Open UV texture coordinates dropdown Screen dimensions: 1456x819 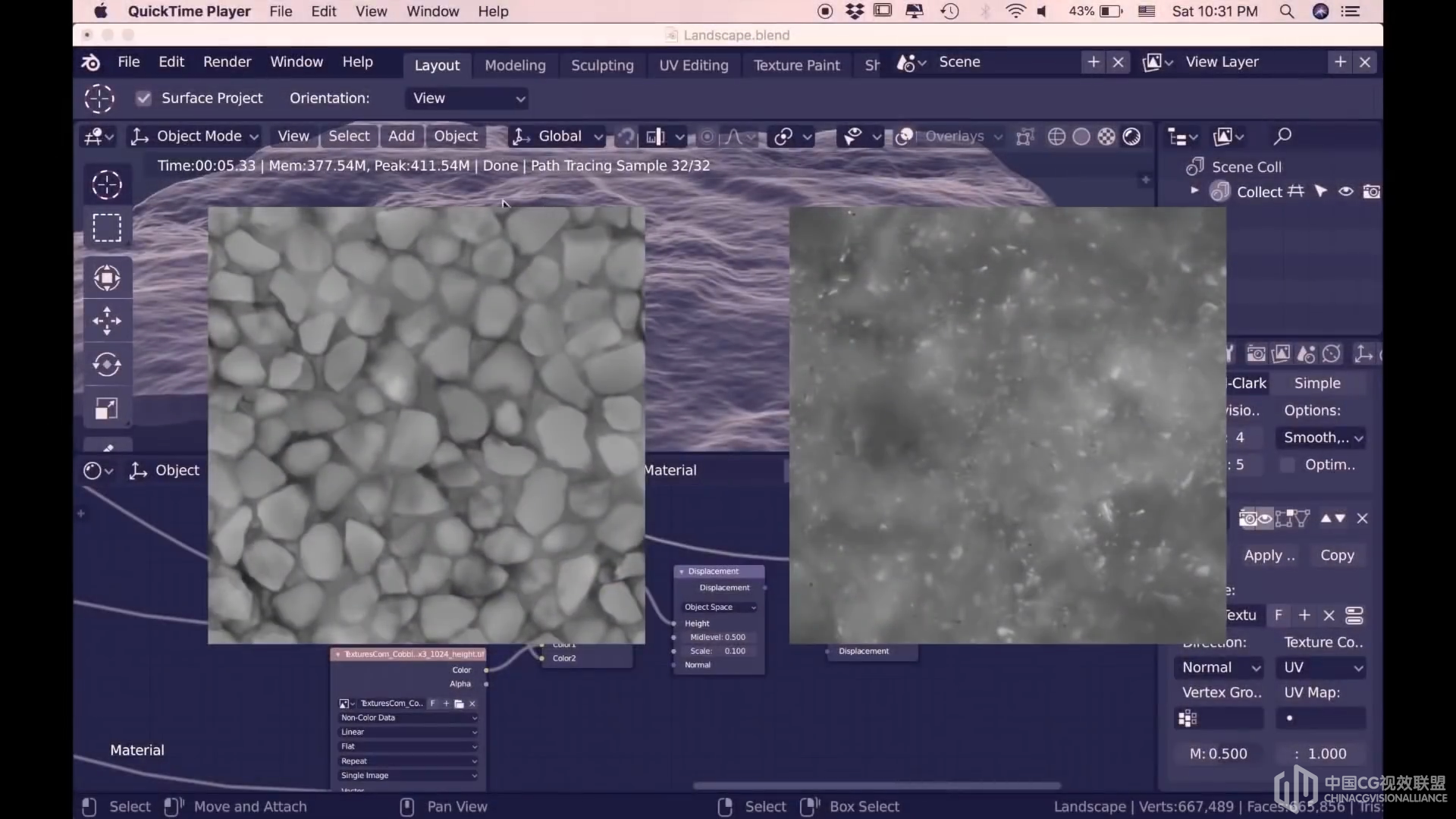point(1322,667)
